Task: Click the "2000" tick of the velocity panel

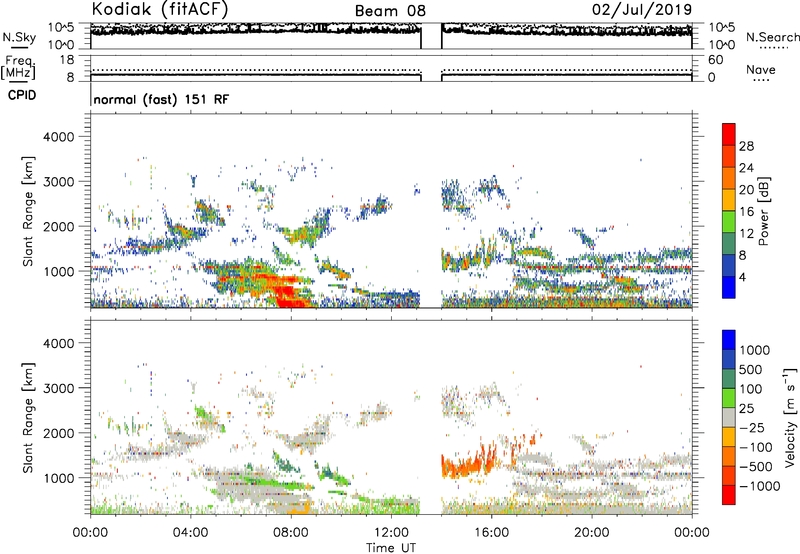Action: [x=59, y=433]
